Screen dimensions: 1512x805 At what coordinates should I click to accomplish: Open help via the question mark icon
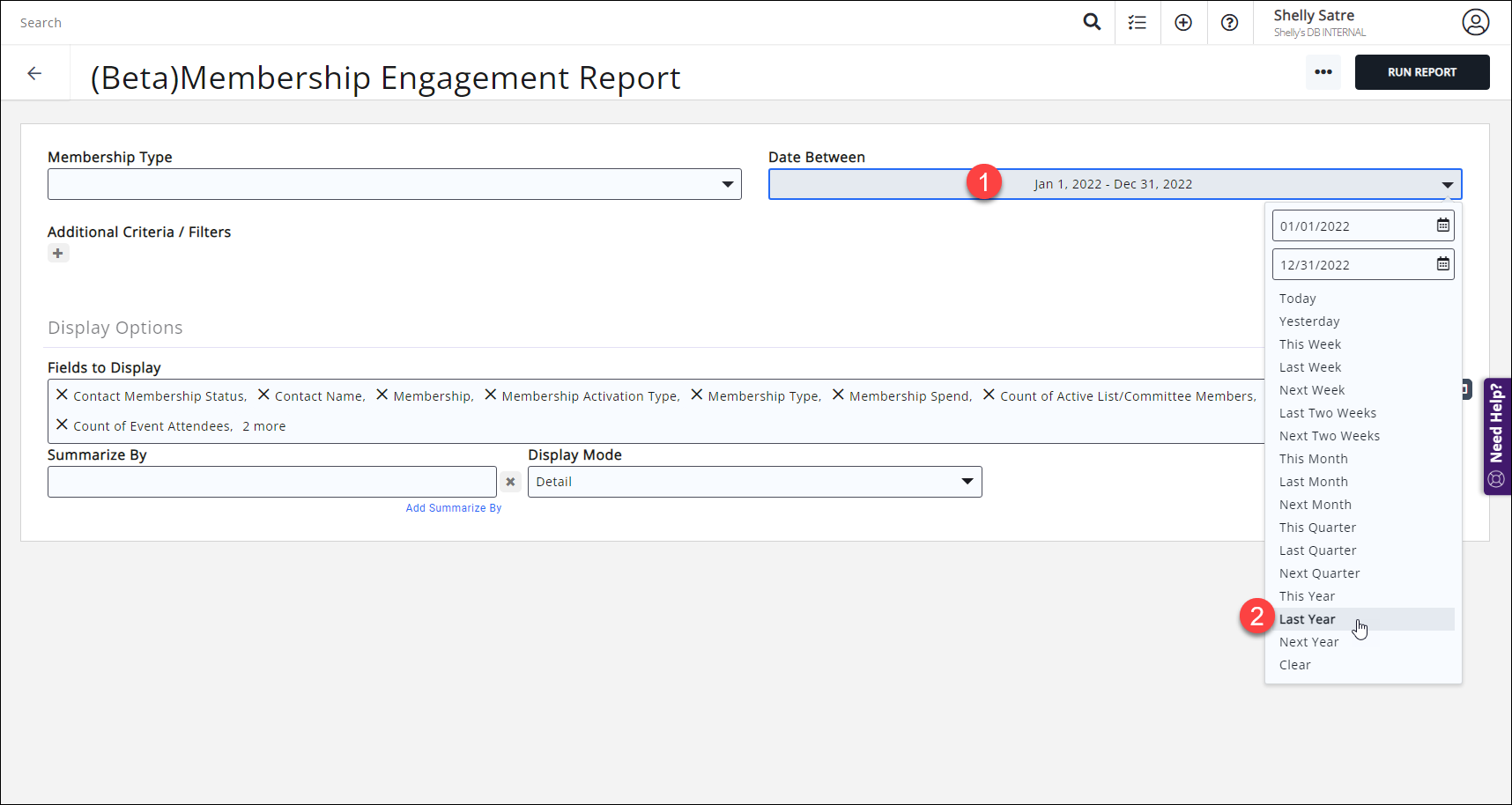coord(1230,22)
